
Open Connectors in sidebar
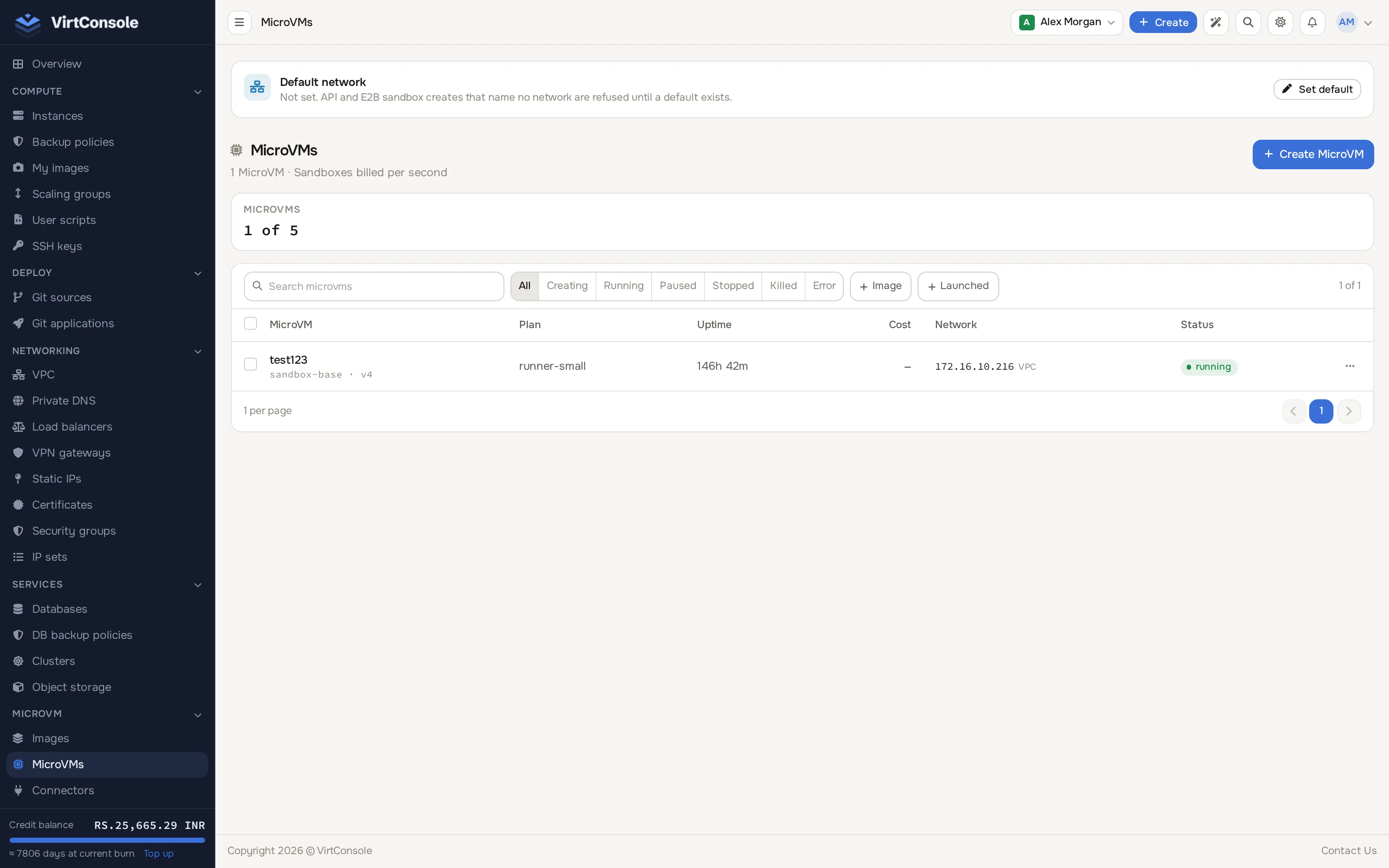(x=107, y=790)
